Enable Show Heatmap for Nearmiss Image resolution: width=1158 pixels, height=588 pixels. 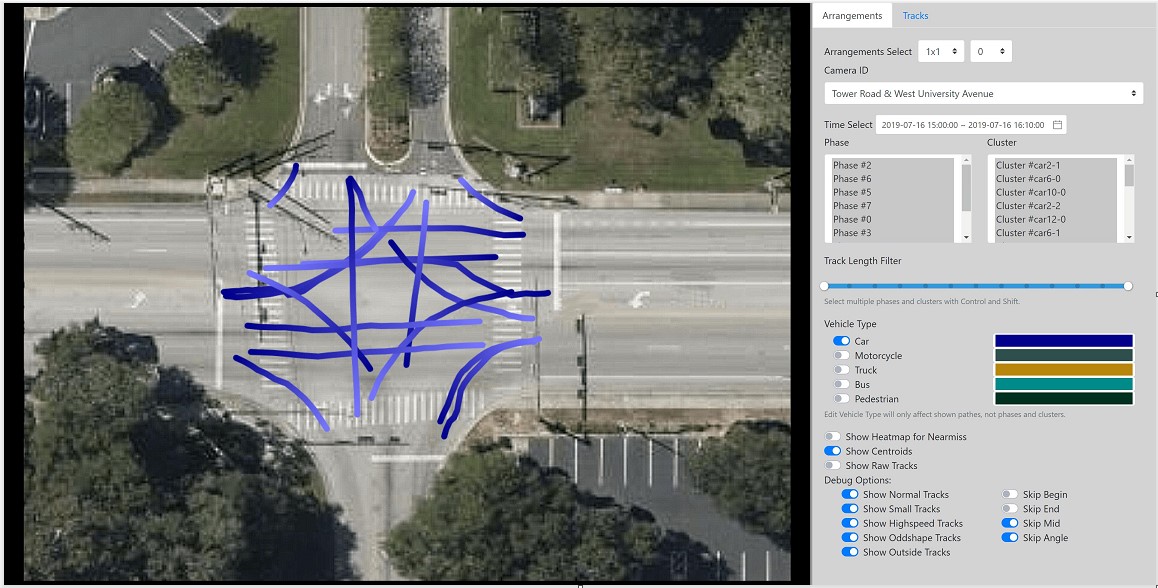click(832, 437)
